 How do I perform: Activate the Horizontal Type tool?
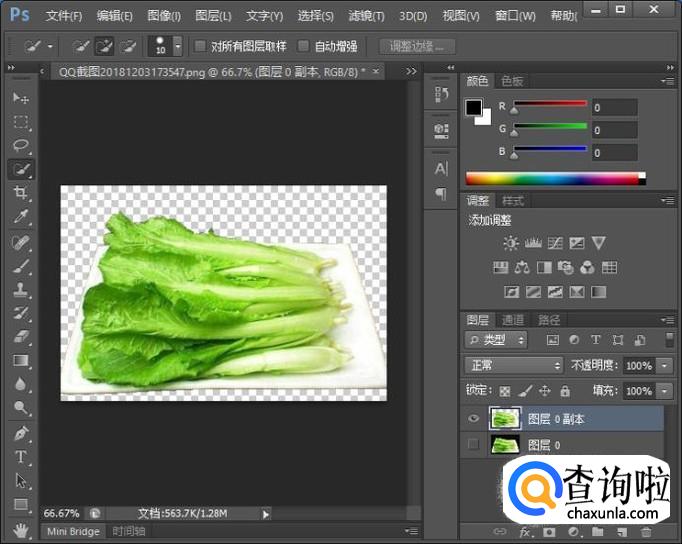(21, 457)
